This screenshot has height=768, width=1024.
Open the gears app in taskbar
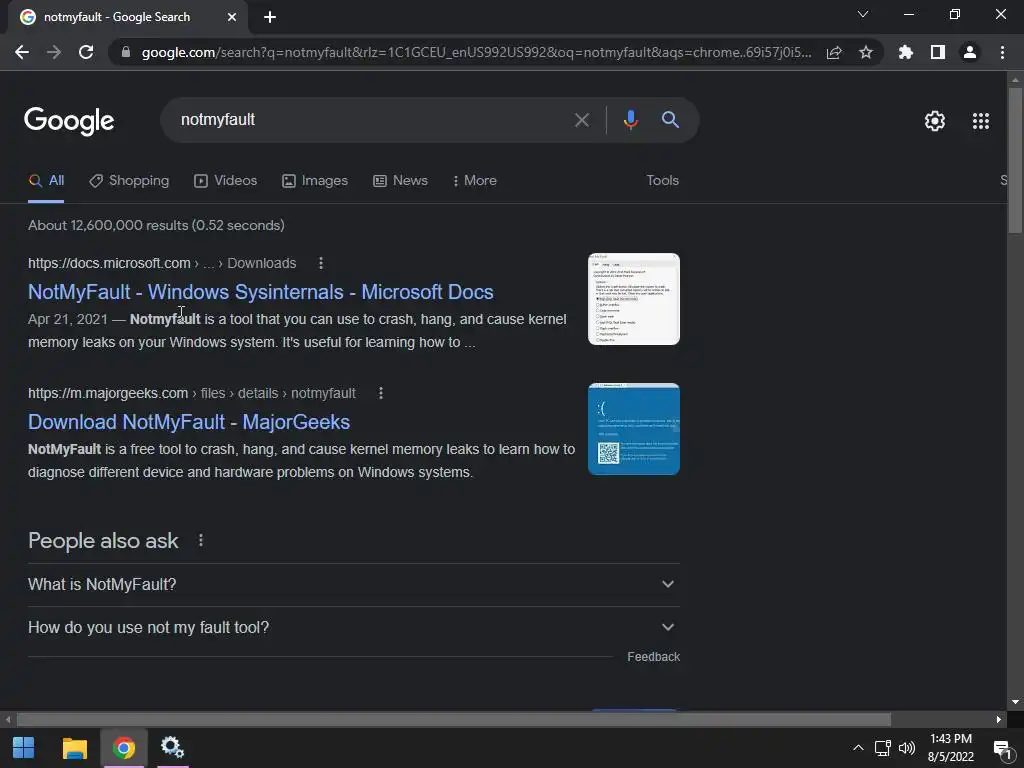[x=172, y=748]
